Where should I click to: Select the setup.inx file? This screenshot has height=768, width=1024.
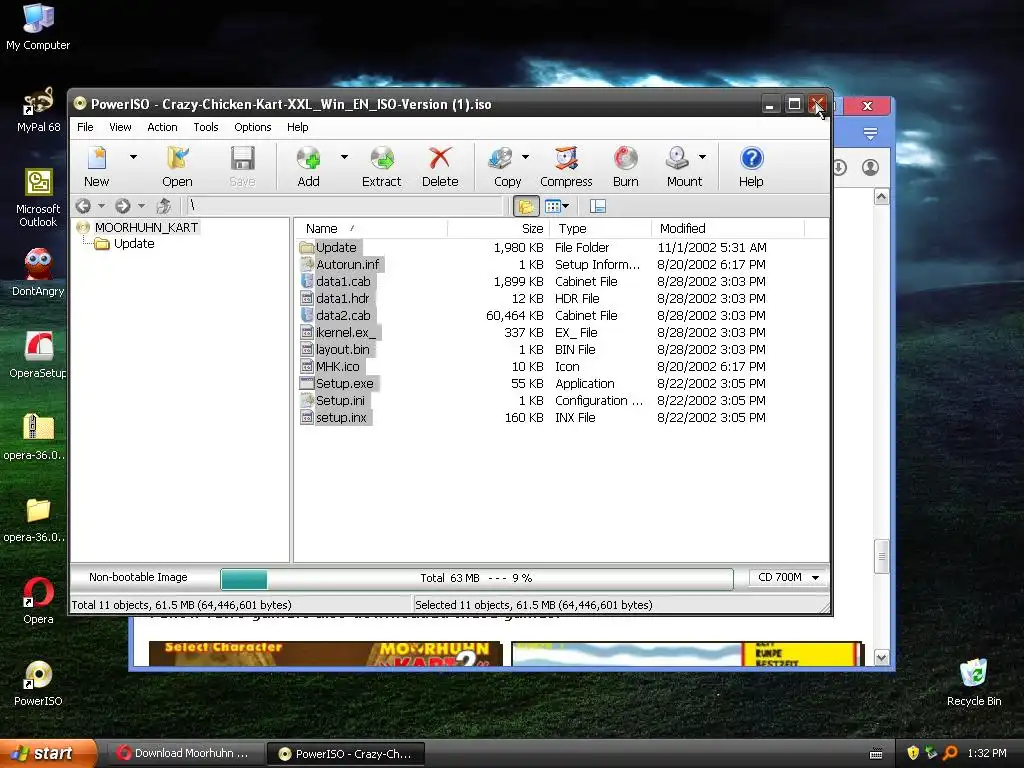341,417
